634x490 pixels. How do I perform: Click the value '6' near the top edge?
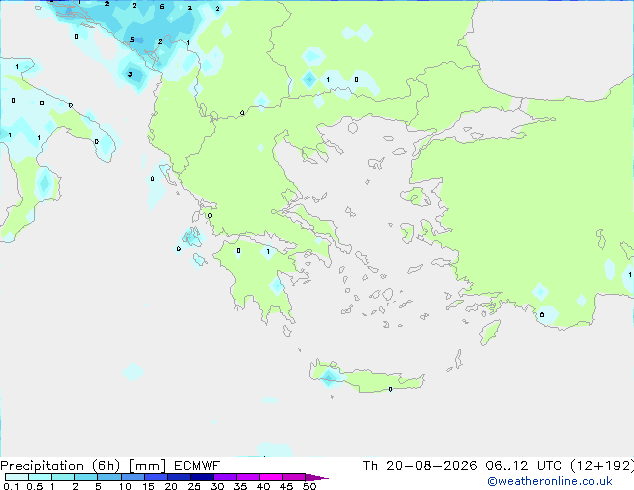[162, 7]
